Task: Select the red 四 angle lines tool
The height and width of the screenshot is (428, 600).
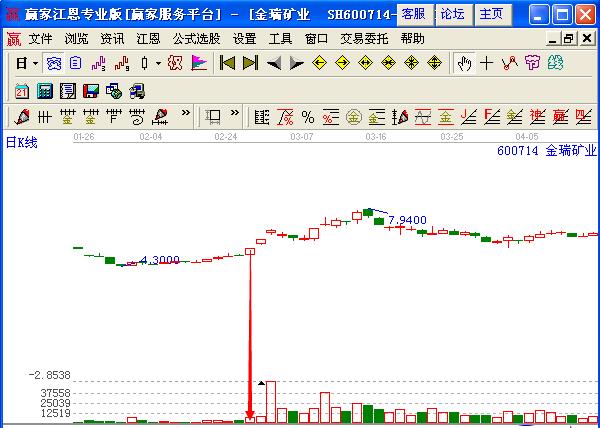Action: pyautogui.click(x=583, y=117)
